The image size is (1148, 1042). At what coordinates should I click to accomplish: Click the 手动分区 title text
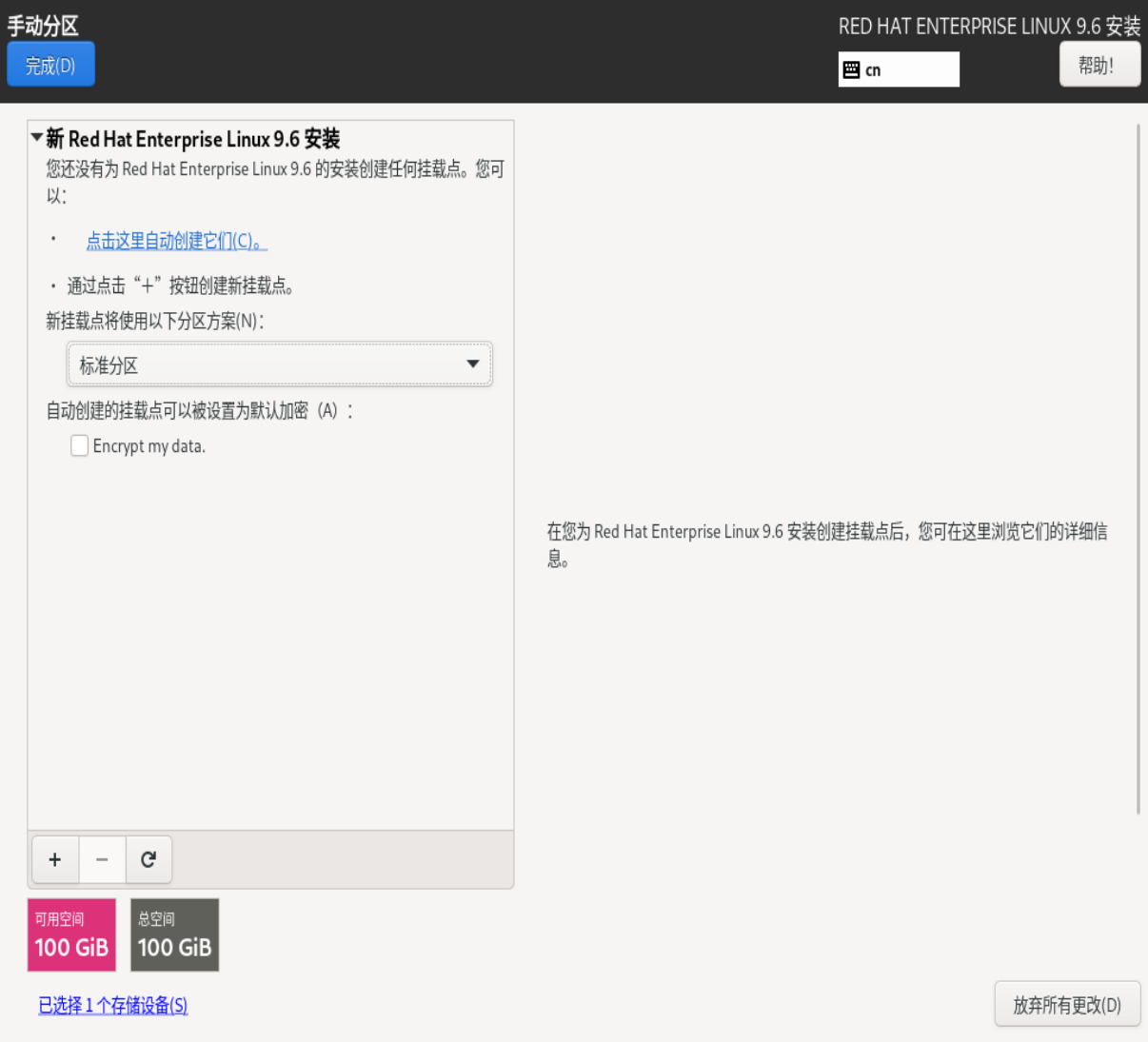point(43,25)
